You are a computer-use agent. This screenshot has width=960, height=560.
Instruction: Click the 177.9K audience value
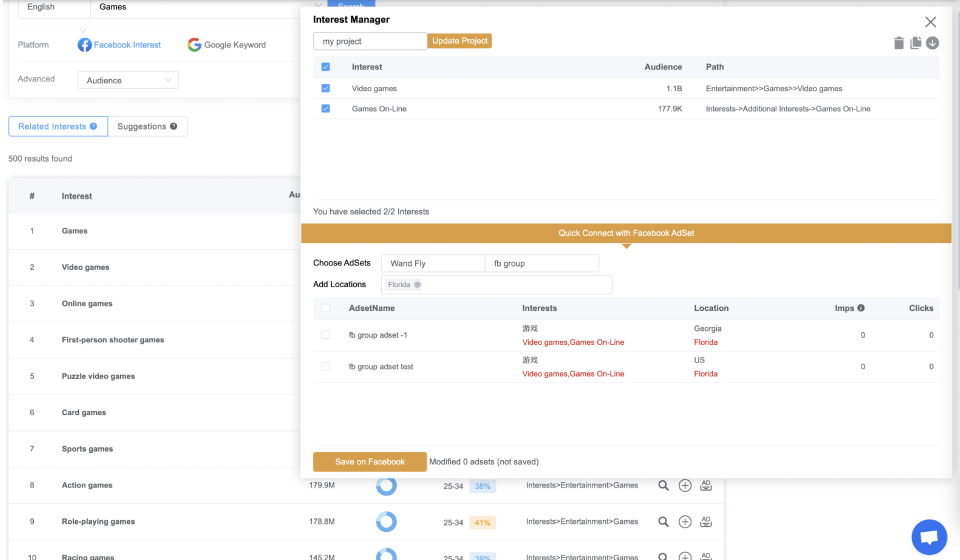tap(670, 109)
